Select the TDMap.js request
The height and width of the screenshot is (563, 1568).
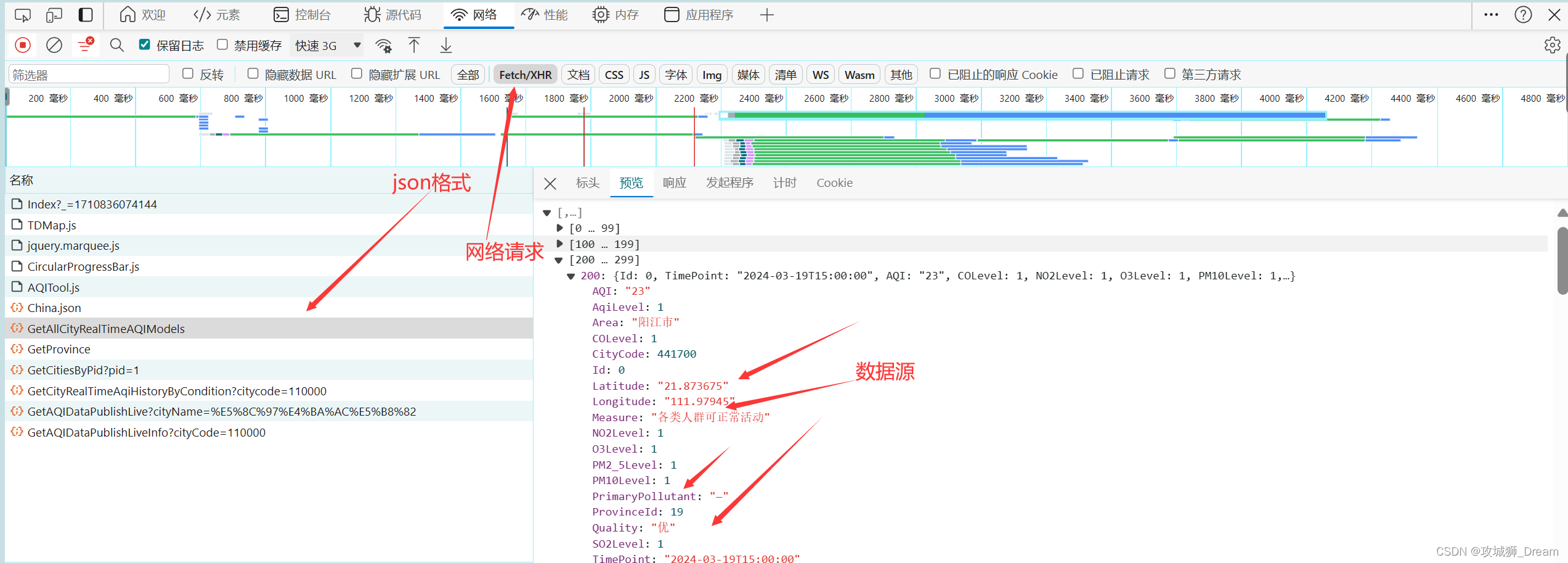[x=269, y=225]
